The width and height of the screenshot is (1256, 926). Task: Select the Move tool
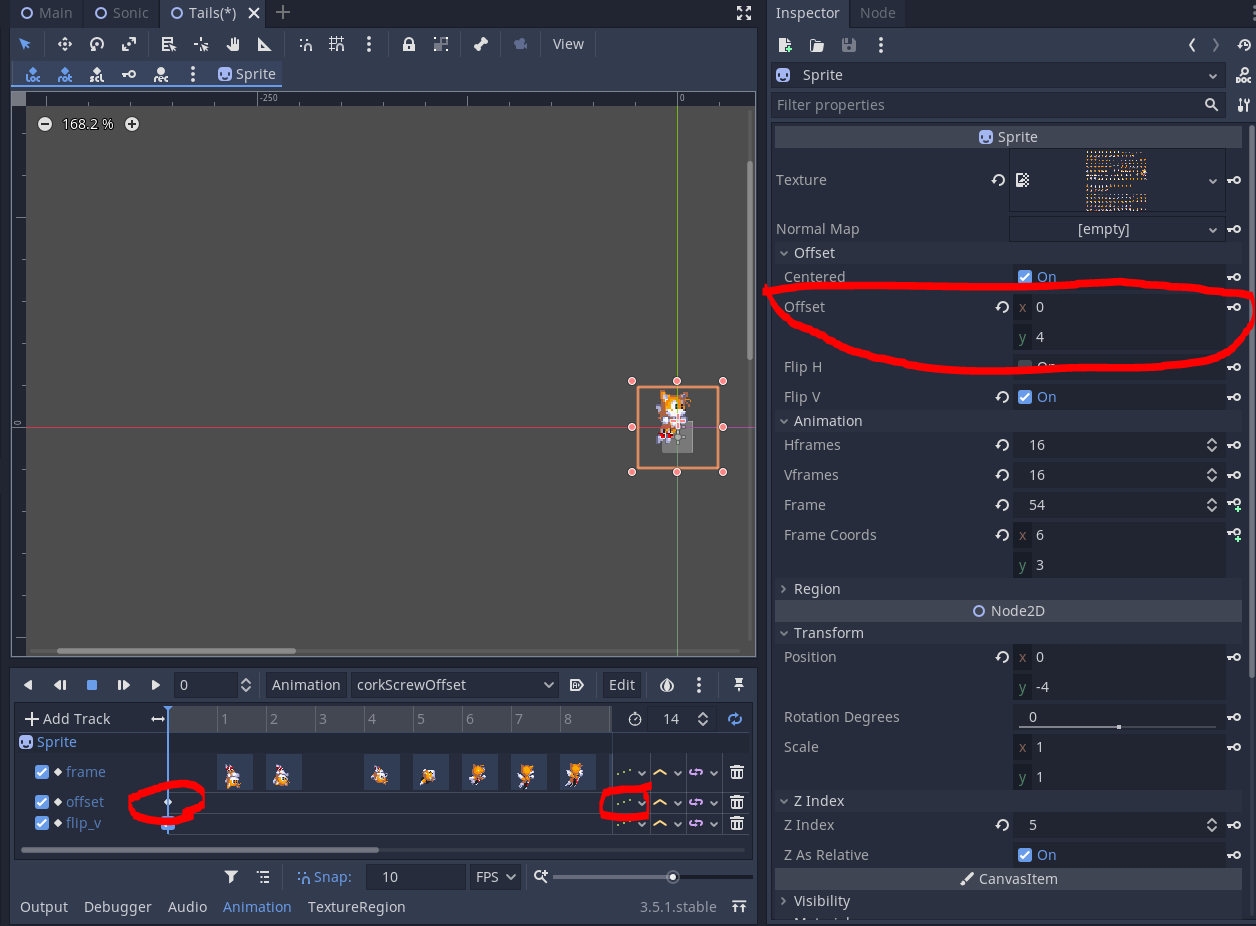64,44
